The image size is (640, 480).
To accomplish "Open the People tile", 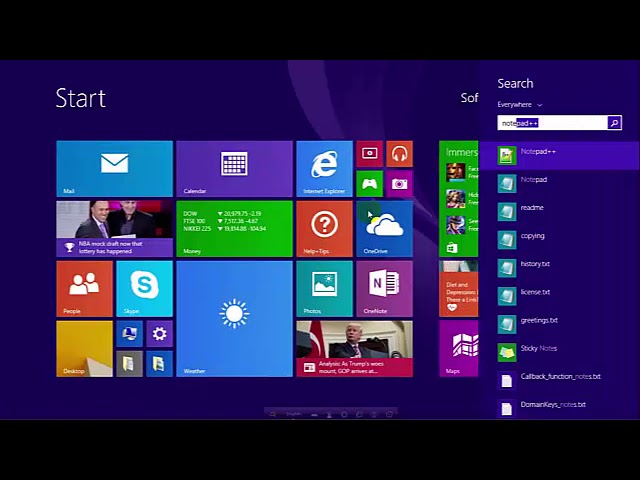I will tap(84, 289).
